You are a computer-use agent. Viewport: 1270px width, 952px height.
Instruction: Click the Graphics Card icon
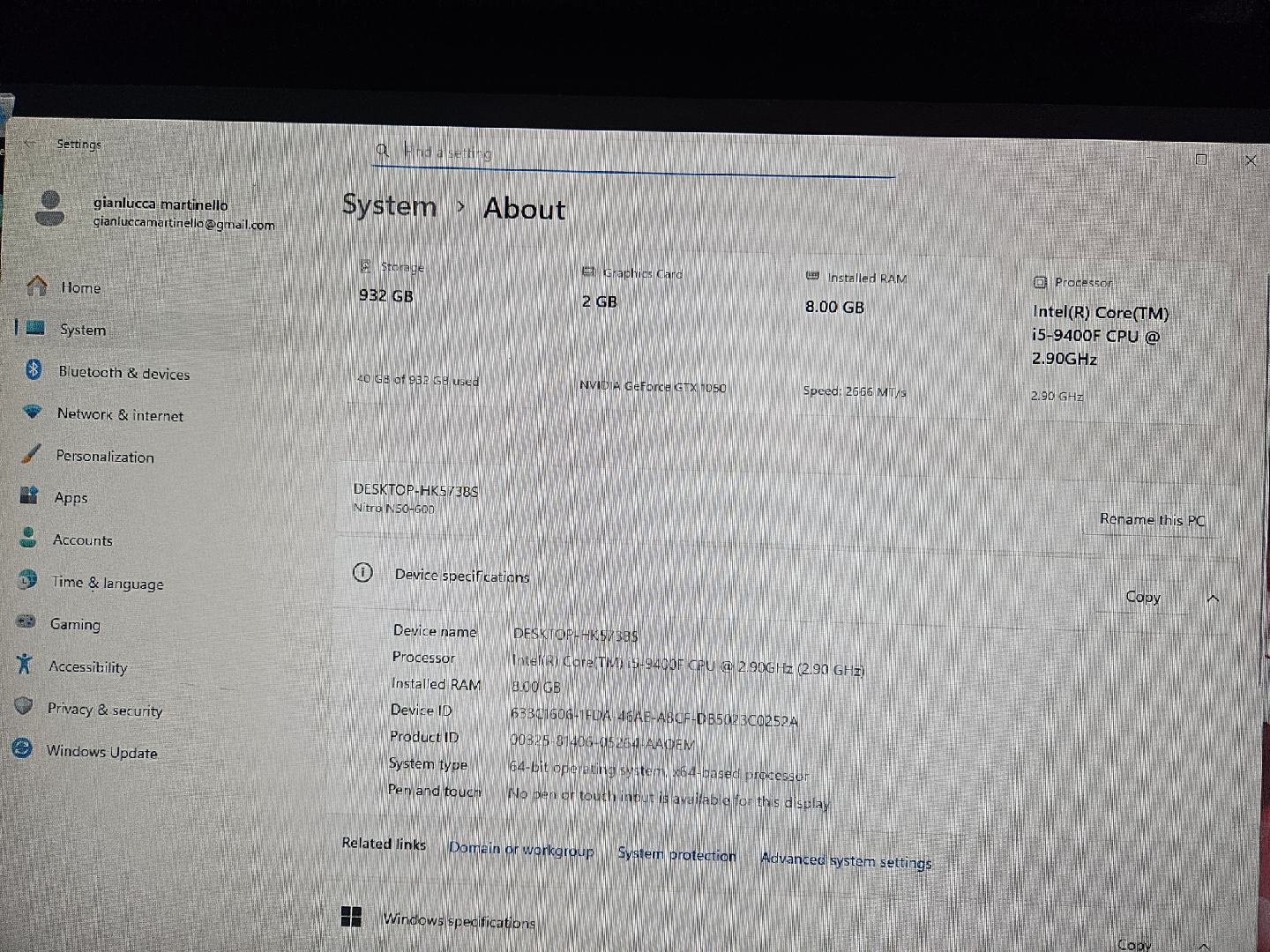[588, 272]
